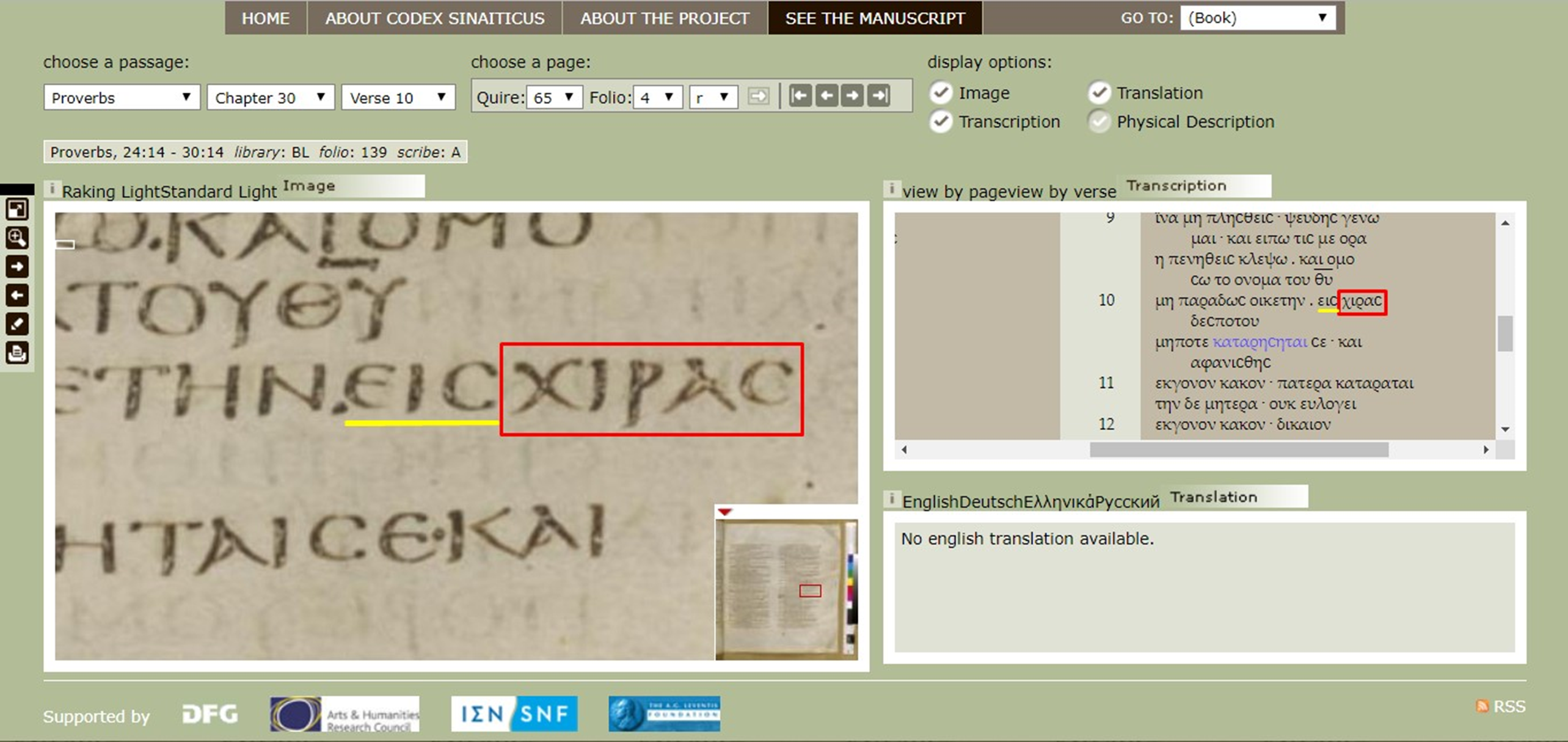Choose Русский translation language
This screenshot has width=1568, height=742.
(x=1127, y=502)
